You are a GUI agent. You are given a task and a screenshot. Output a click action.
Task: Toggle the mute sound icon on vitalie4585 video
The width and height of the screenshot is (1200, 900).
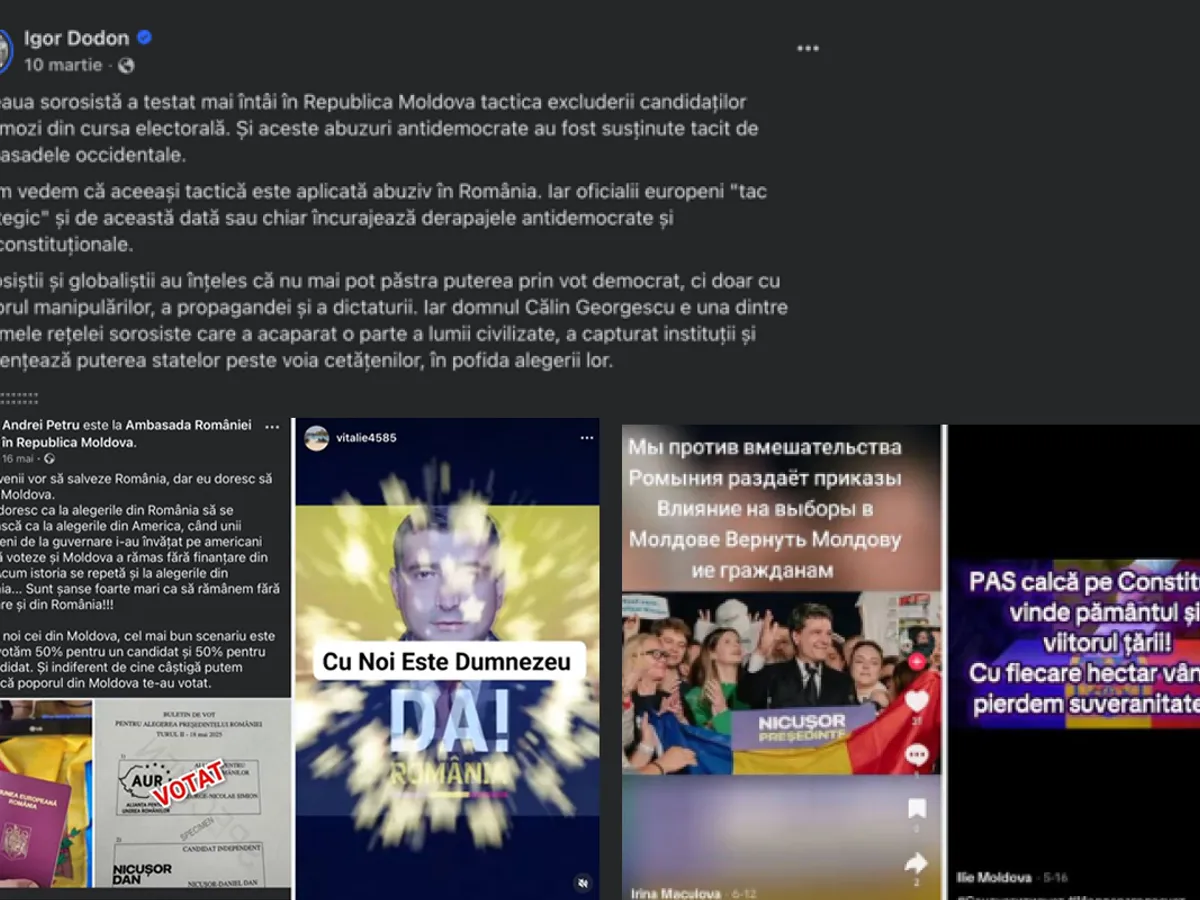(583, 882)
